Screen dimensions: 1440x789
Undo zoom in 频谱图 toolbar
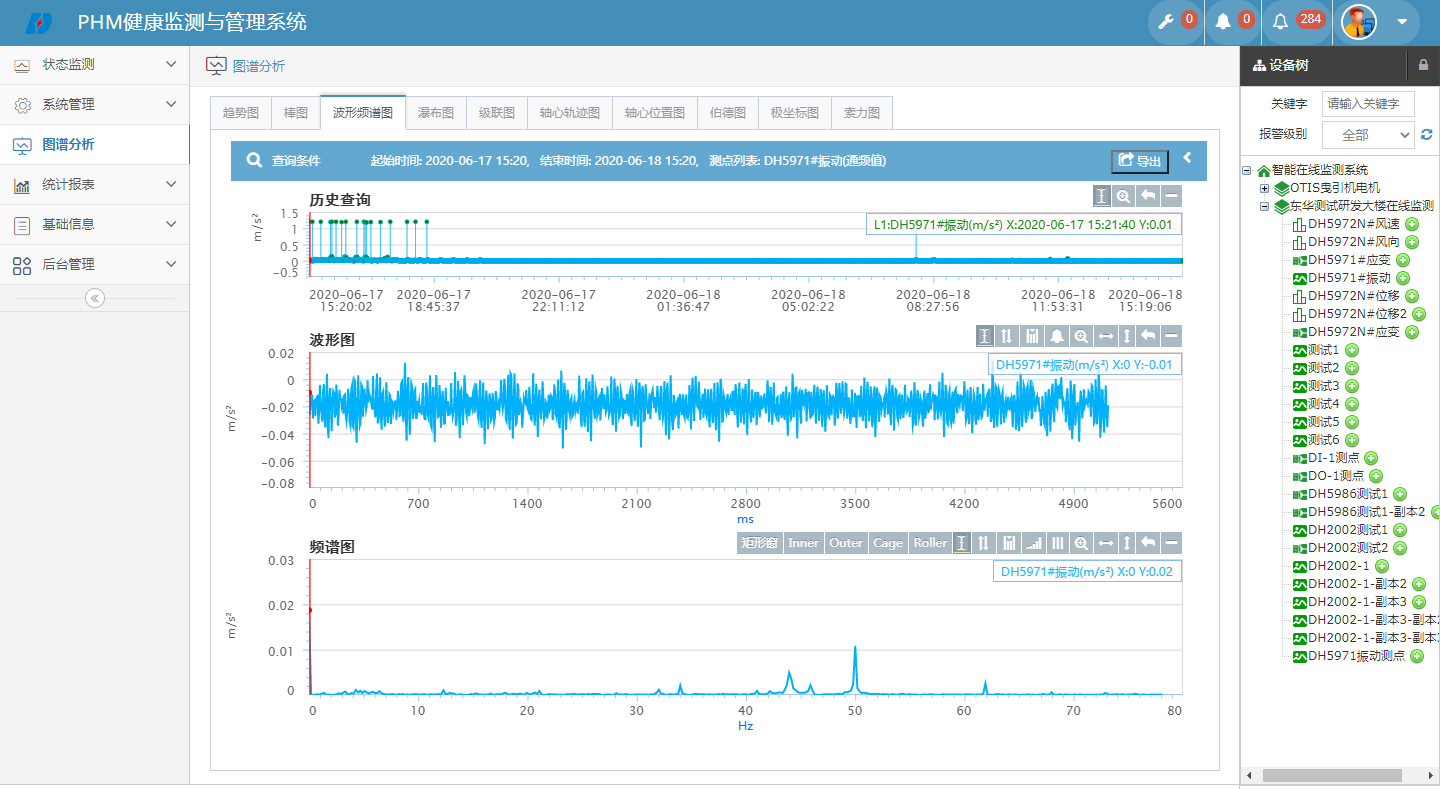click(x=1149, y=543)
